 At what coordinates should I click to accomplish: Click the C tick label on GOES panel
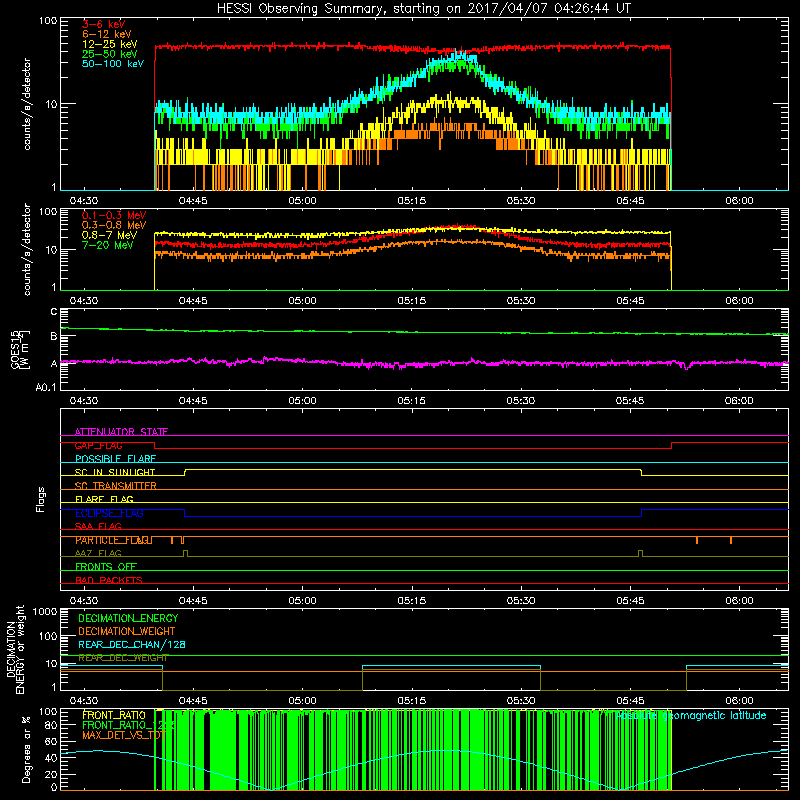pos(54,312)
